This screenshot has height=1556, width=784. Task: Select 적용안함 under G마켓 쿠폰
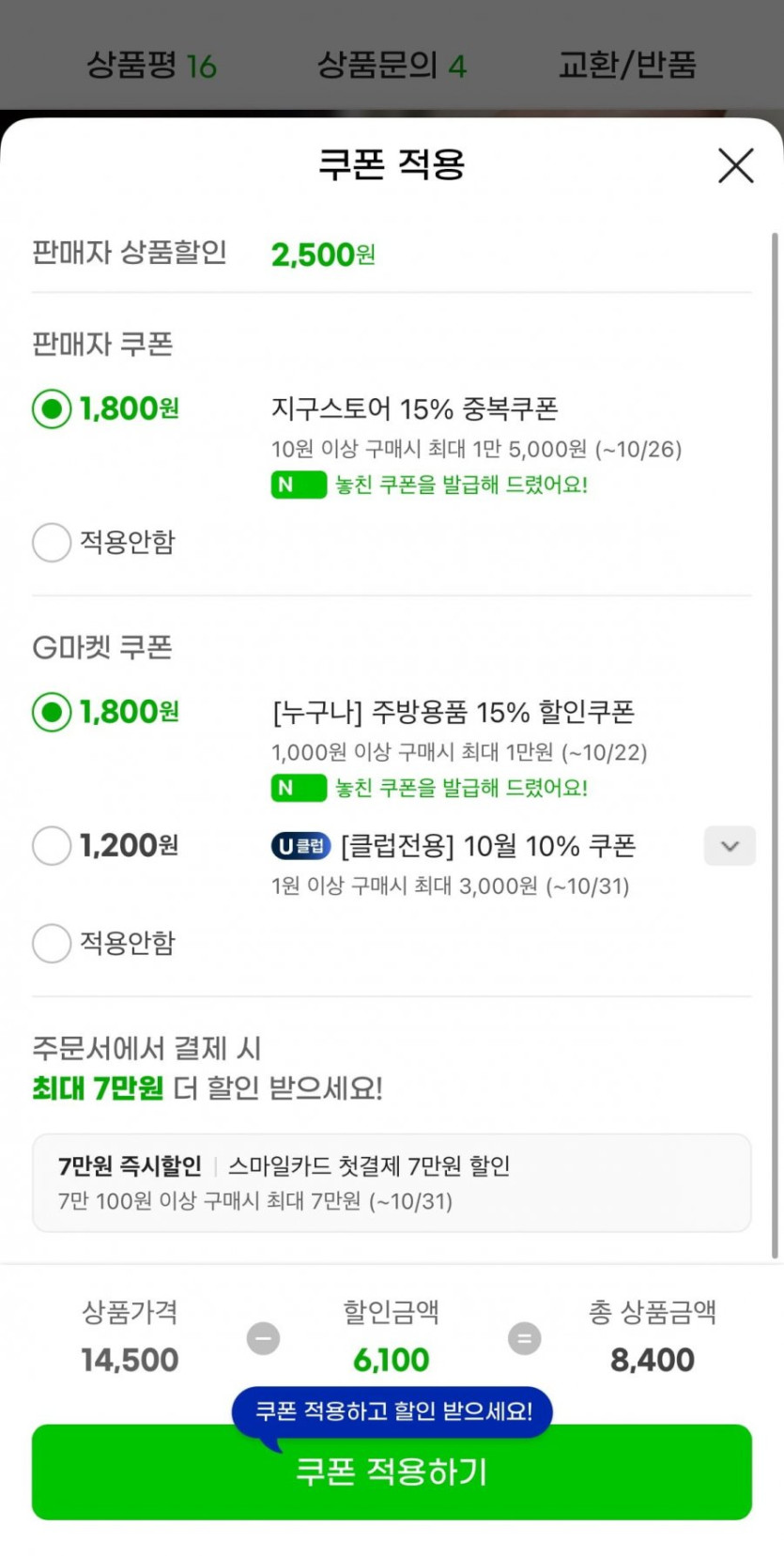[52, 943]
